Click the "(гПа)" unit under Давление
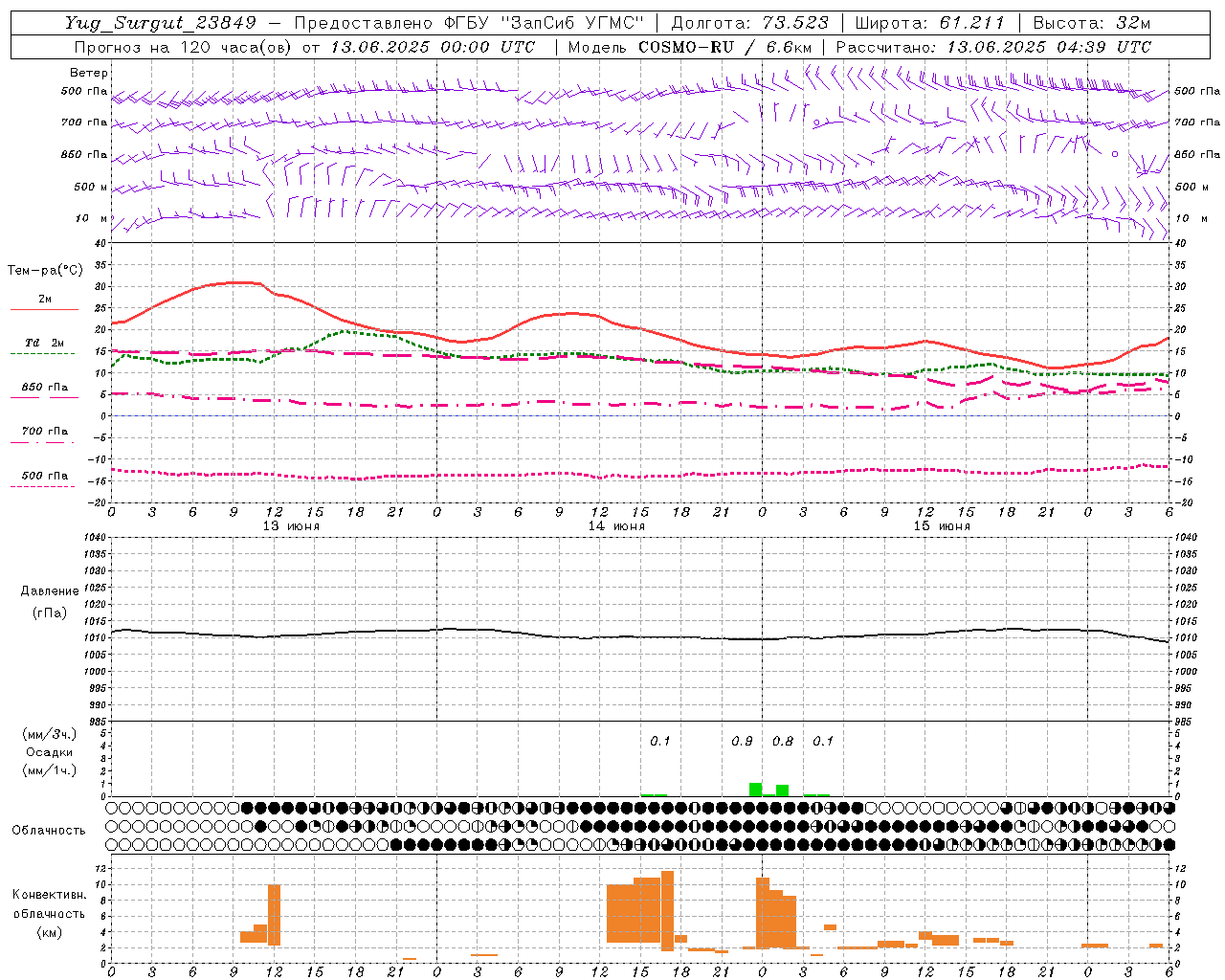 coord(50,612)
